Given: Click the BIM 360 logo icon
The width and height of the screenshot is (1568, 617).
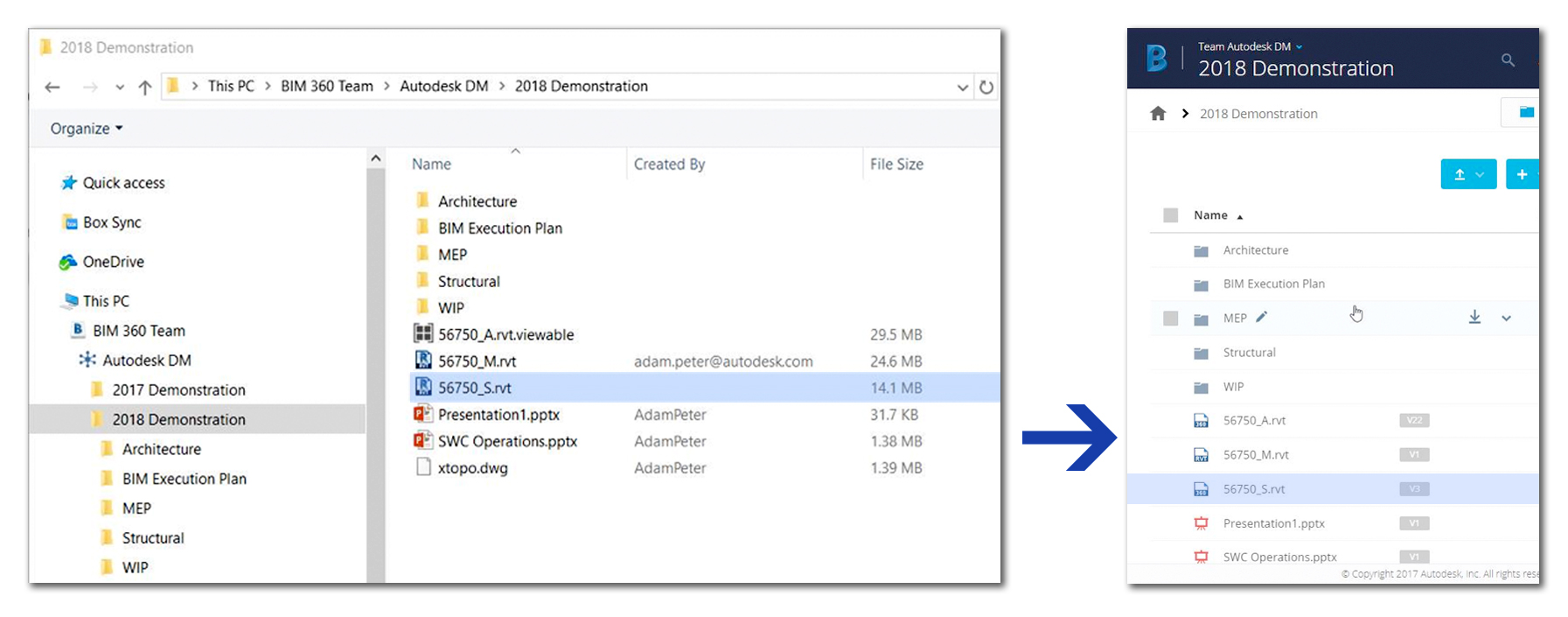Looking at the screenshot, I should (x=1156, y=59).
